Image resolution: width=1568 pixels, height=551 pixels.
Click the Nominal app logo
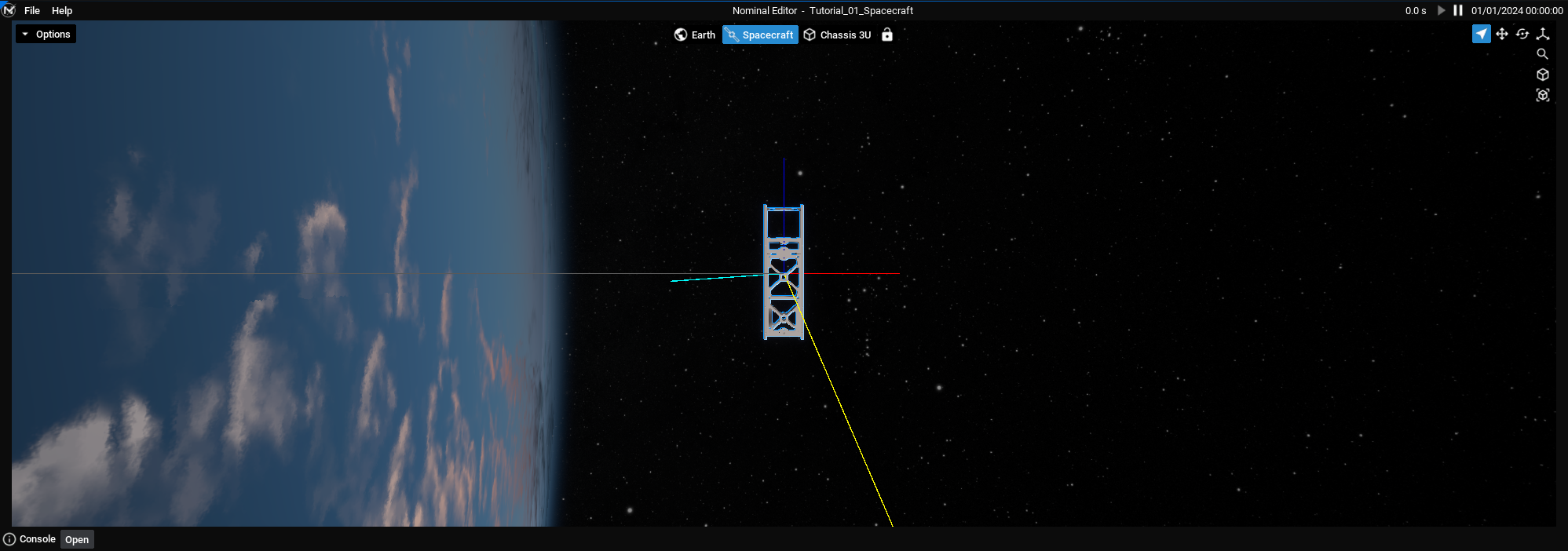tap(9, 10)
